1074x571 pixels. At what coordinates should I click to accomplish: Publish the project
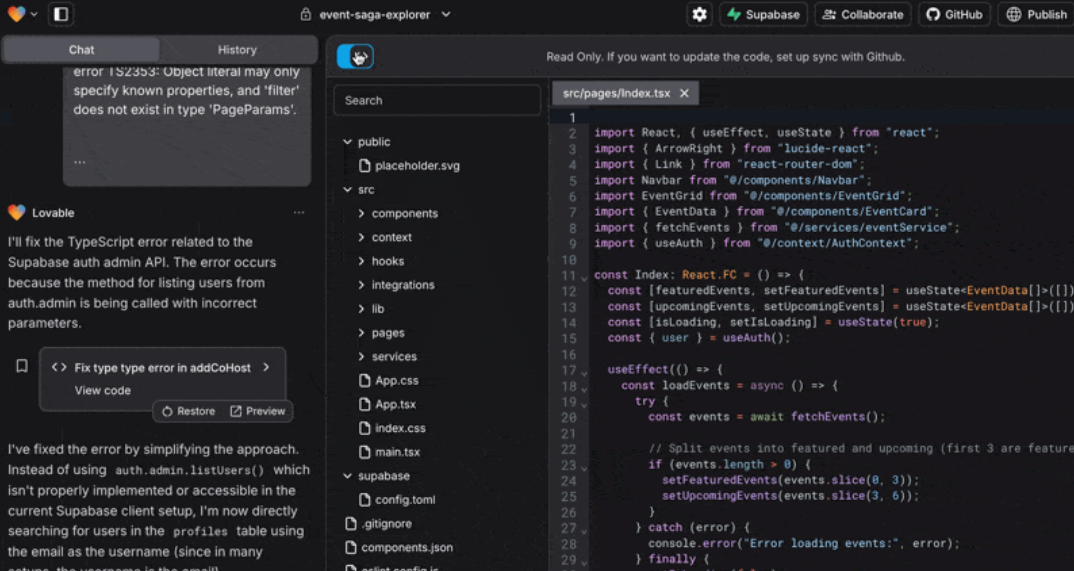point(1035,14)
